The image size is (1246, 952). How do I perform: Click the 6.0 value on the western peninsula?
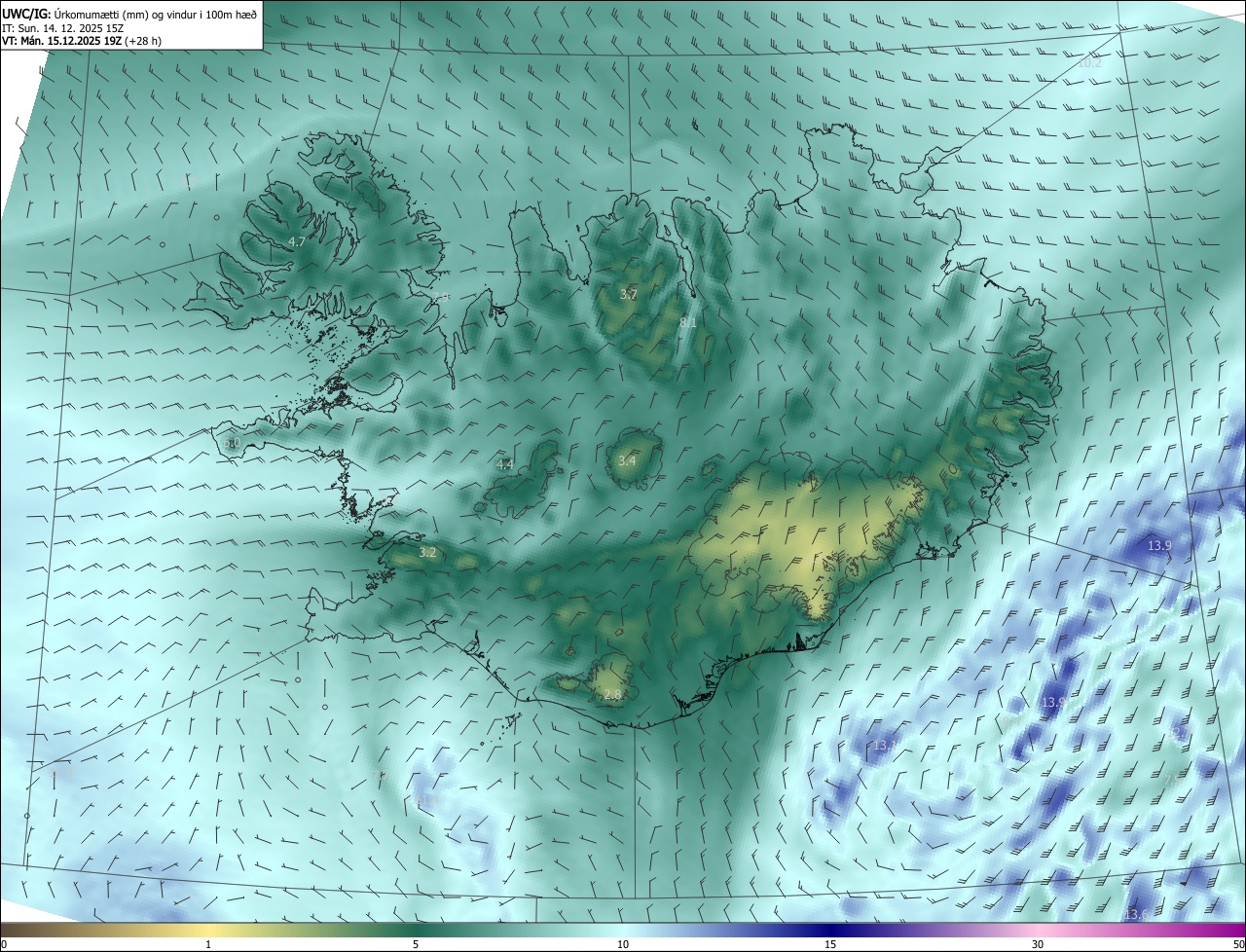[x=232, y=443]
